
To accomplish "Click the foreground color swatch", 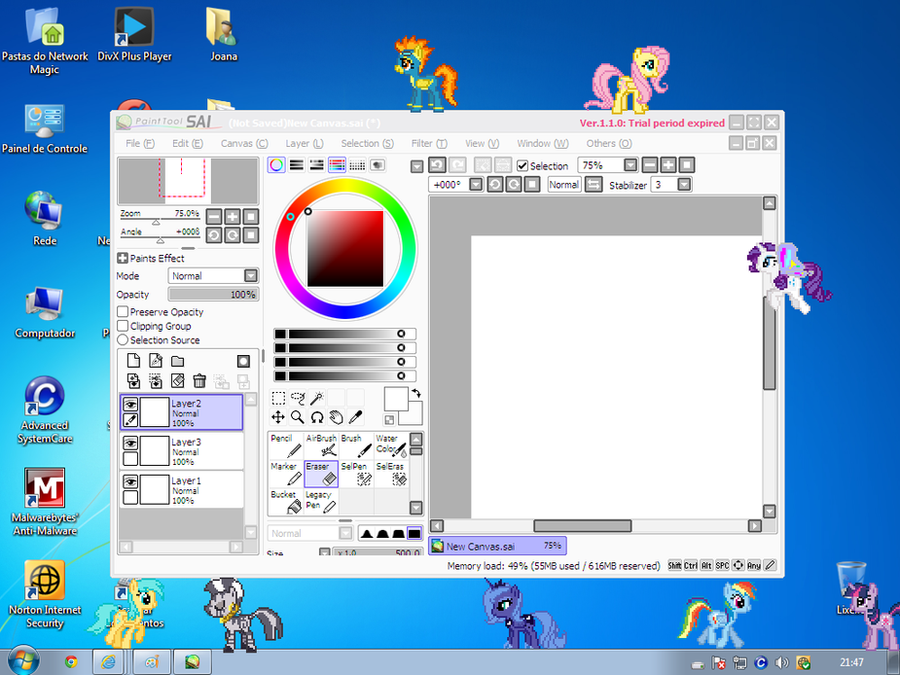I will coord(396,398).
